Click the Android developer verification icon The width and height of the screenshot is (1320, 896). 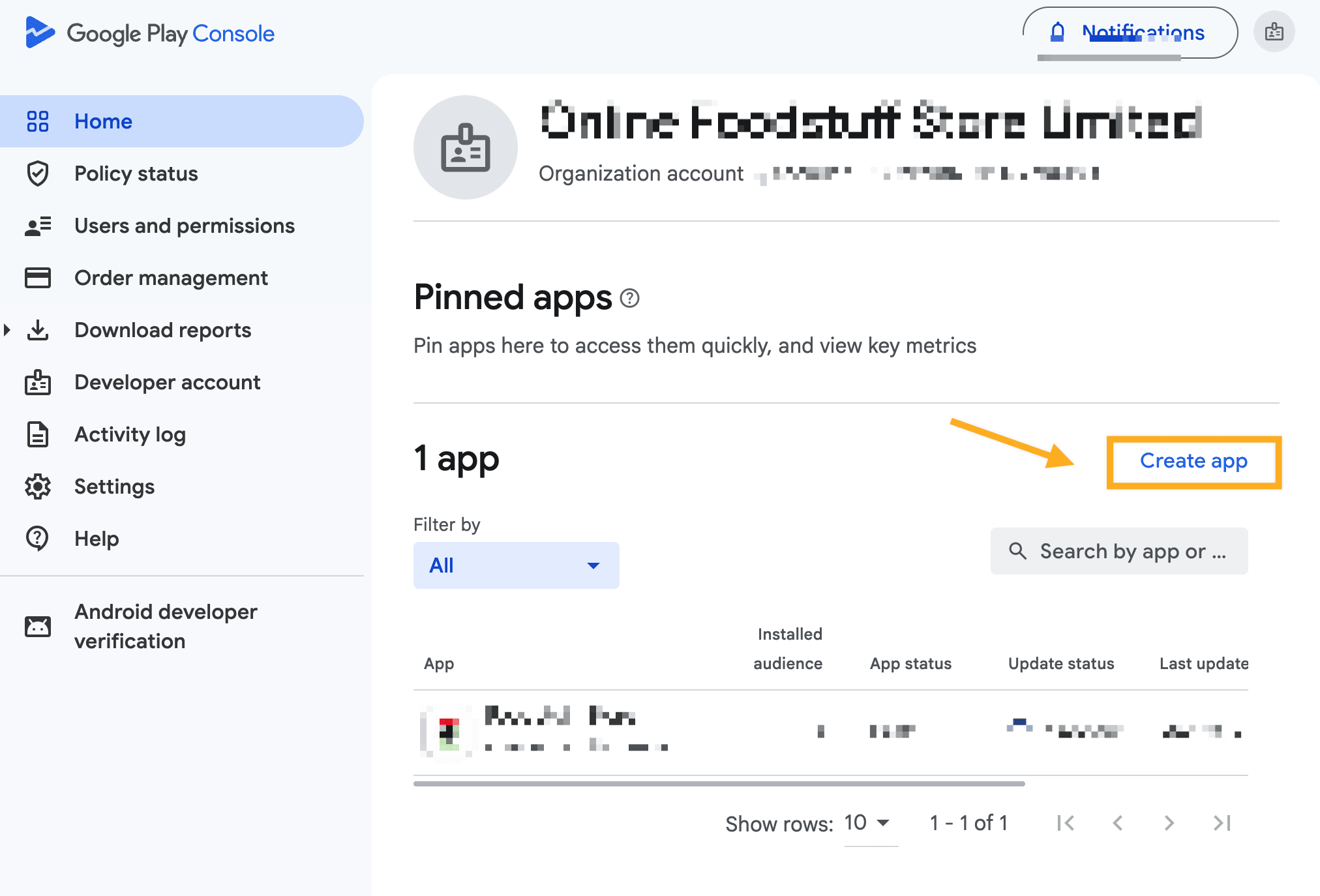[x=38, y=626]
